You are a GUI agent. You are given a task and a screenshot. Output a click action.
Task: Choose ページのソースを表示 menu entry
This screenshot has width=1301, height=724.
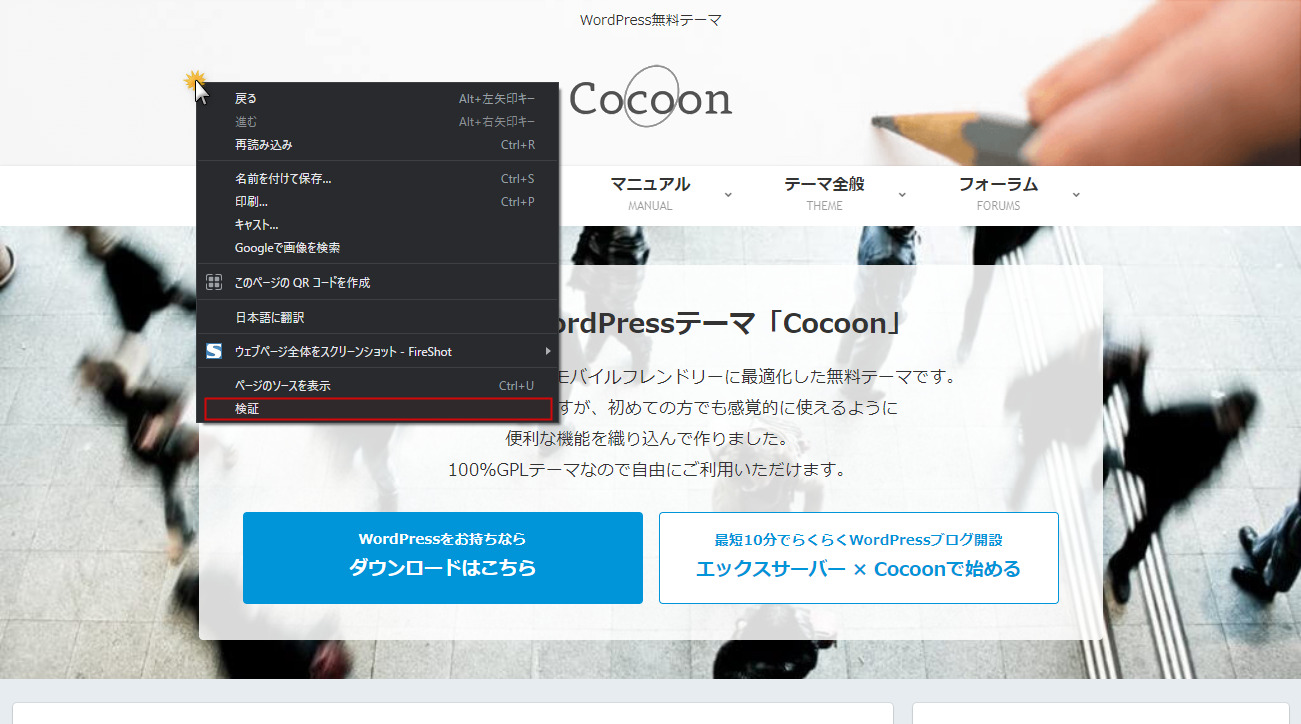click(x=377, y=385)
